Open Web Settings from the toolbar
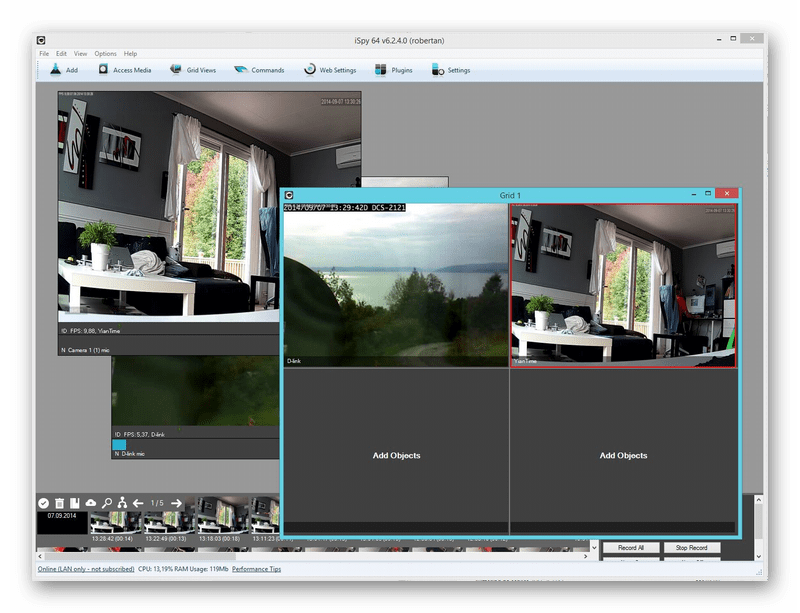 click(330, 70)
